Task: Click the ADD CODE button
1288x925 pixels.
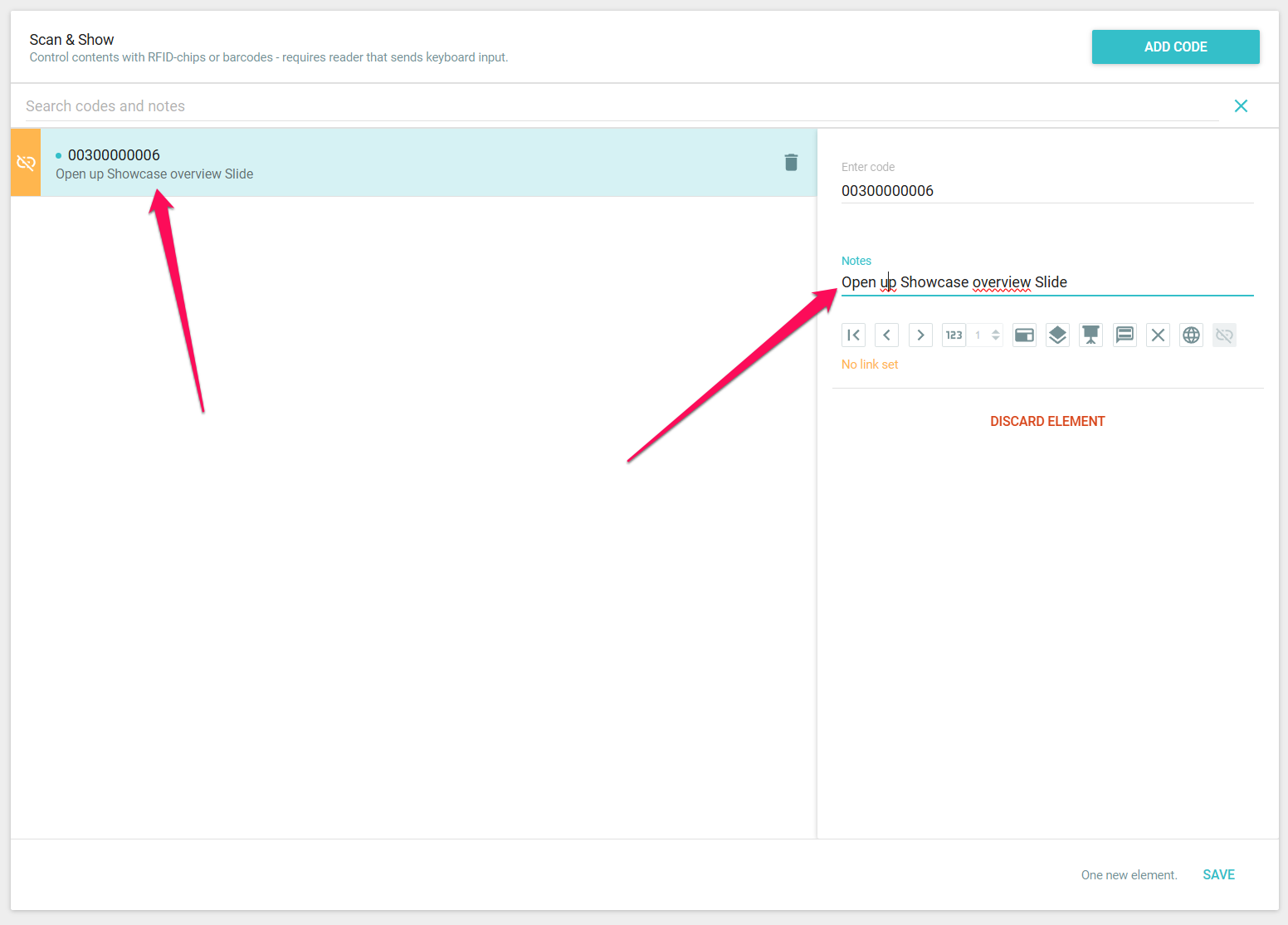Action: [1175, 47]
